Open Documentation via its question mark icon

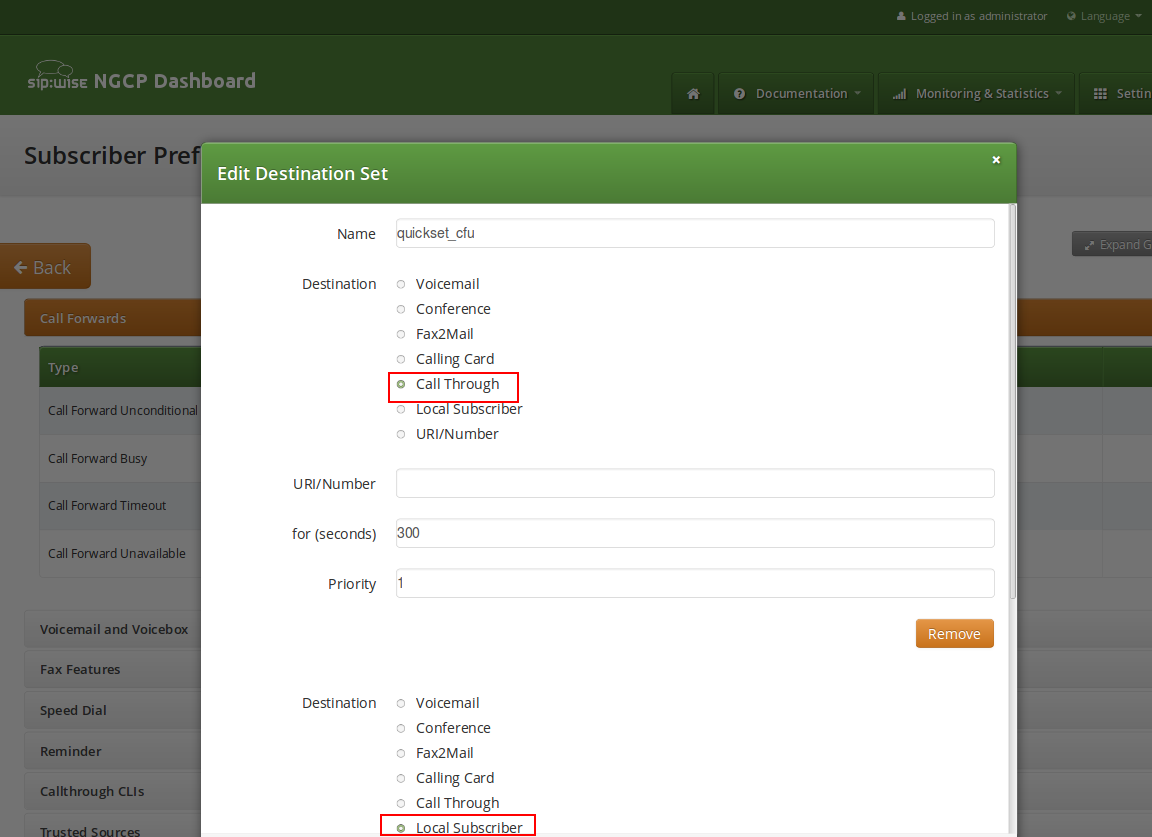(740, 93)
